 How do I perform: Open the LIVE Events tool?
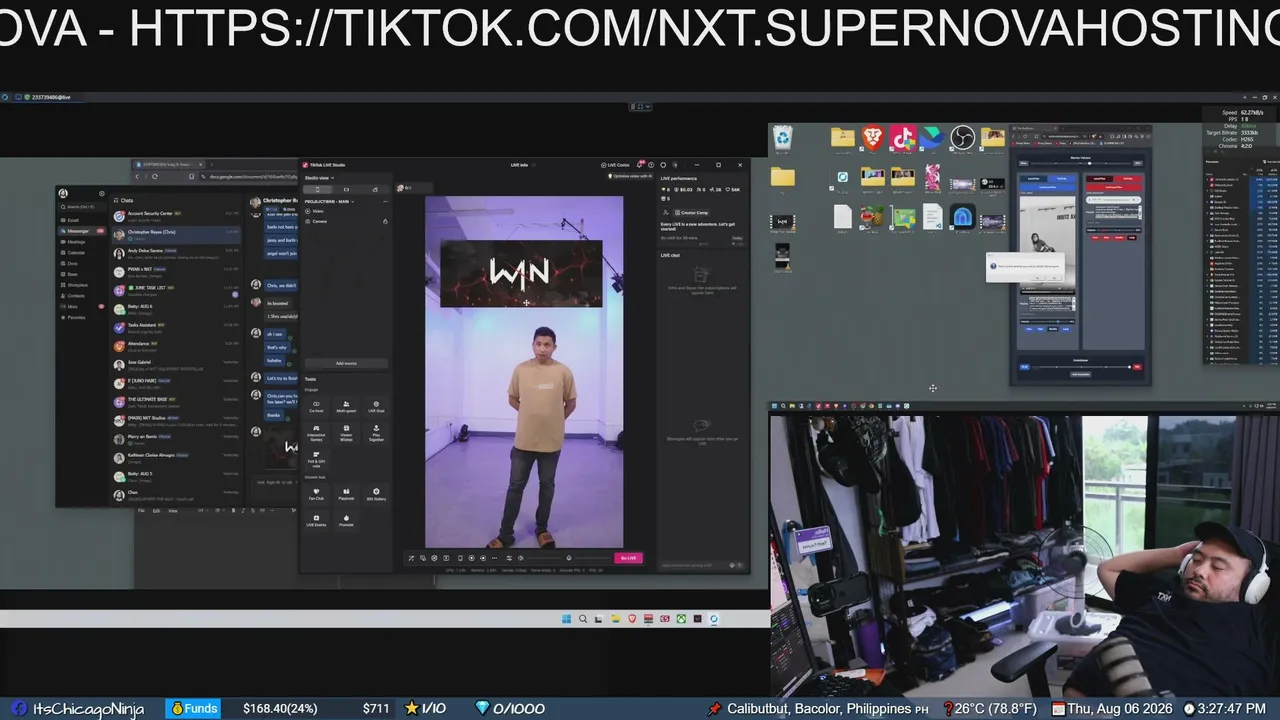(x=316, y=520)
